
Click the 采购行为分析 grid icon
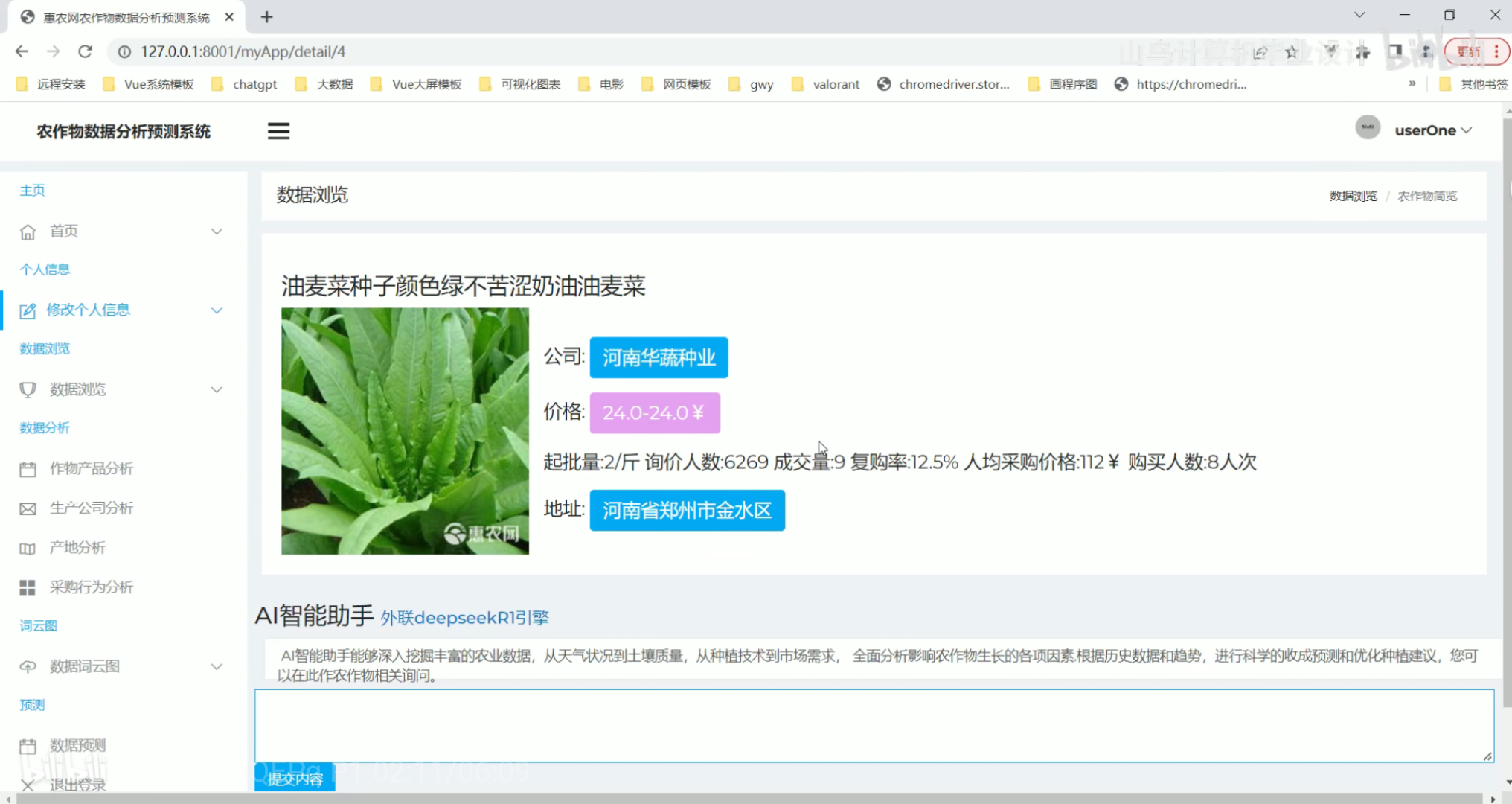tap(28, 587)
